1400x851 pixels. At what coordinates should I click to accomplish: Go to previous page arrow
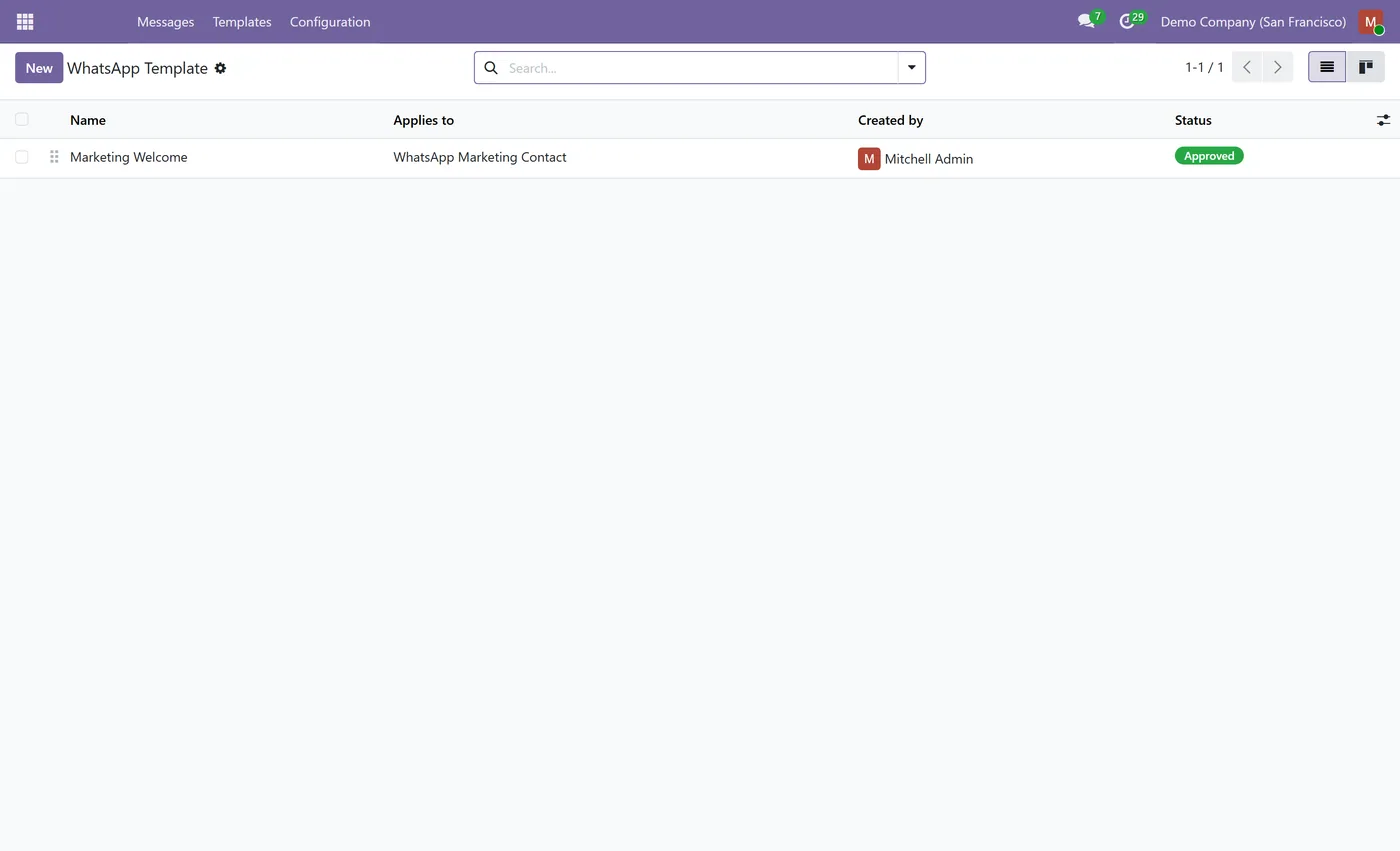(x=1247, y=67)
